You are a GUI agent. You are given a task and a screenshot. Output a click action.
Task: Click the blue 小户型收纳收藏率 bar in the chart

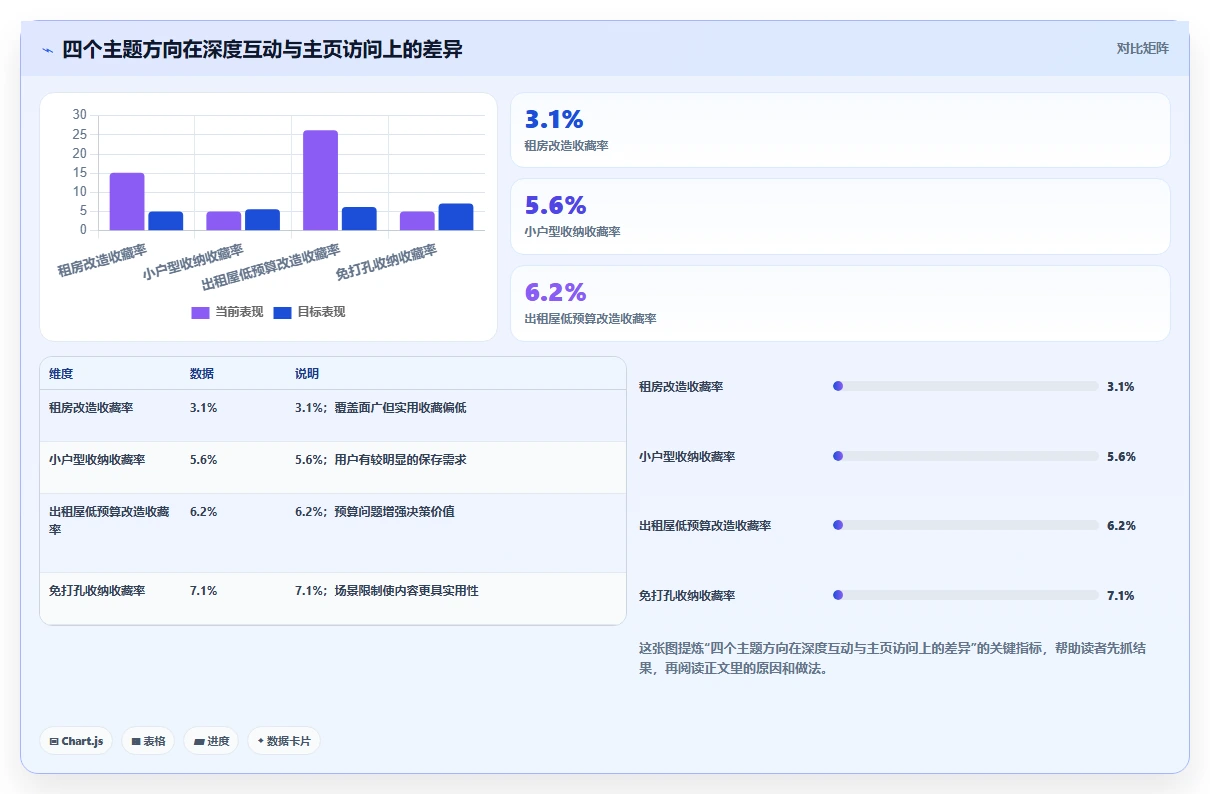[262, 219]
